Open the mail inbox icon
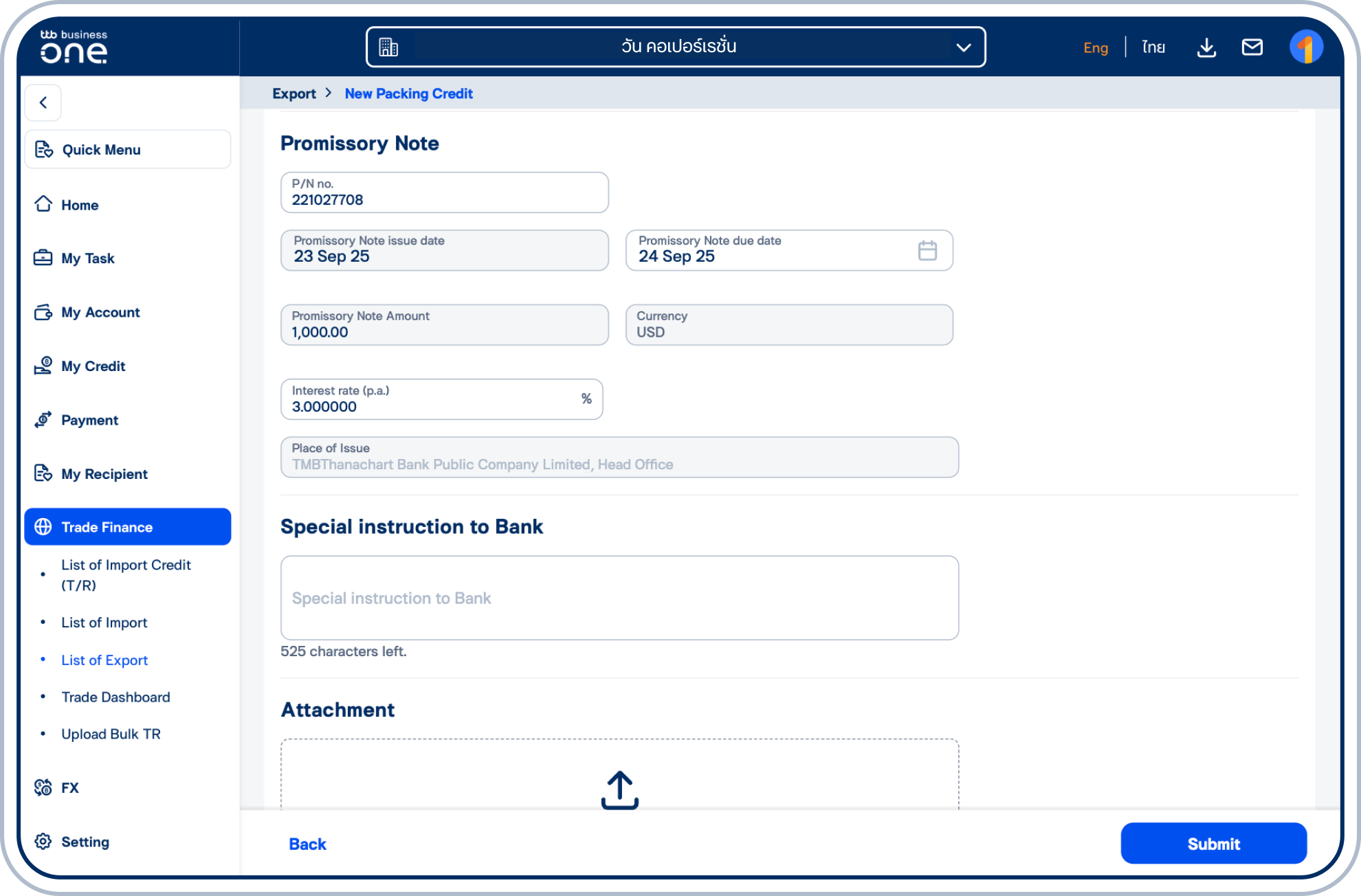Screen dimensions: 1361x896 coord(1252,47)
